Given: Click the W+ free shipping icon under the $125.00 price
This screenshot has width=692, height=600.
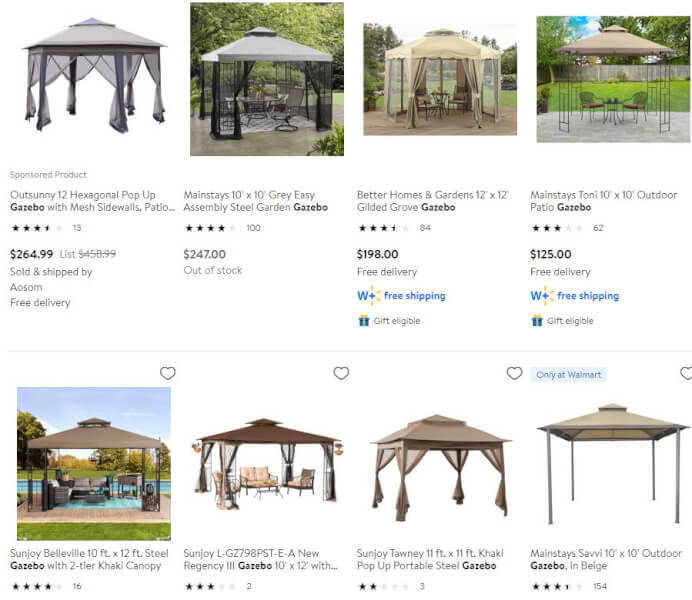Looking at the screenshot, I should tap(542, 296).
